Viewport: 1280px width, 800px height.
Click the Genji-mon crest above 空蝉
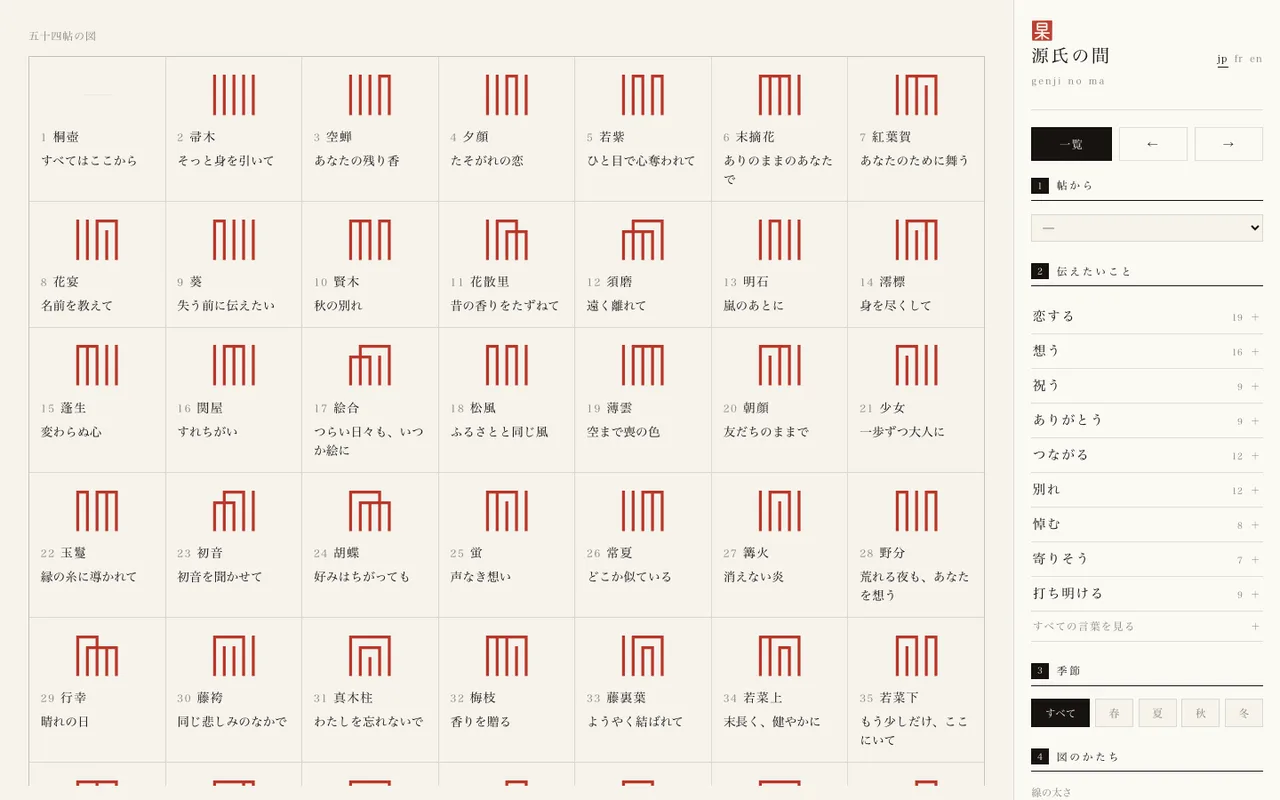pyautogui.click(x=370, y=95)
